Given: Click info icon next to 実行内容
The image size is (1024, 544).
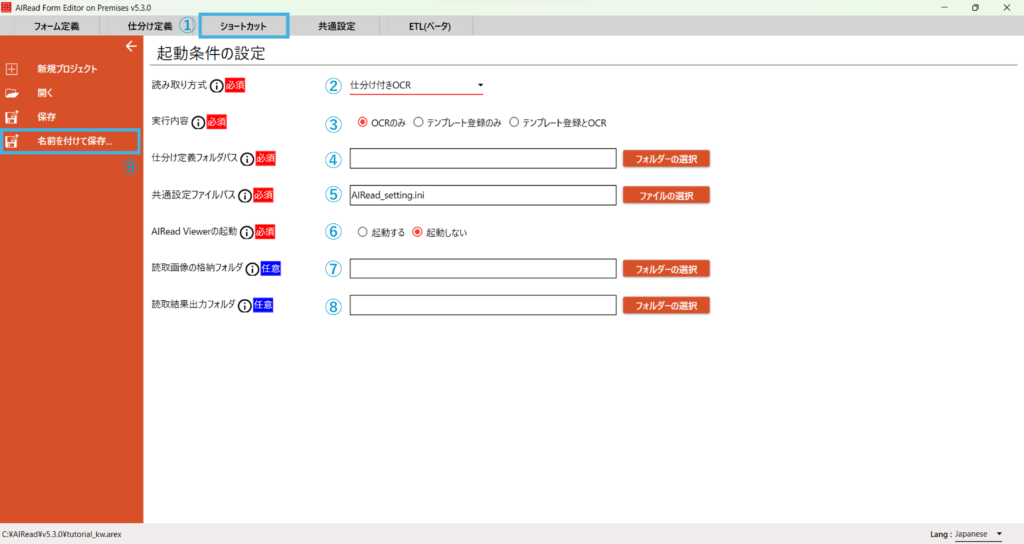Looking at the screenshot, I should point(198,122).
